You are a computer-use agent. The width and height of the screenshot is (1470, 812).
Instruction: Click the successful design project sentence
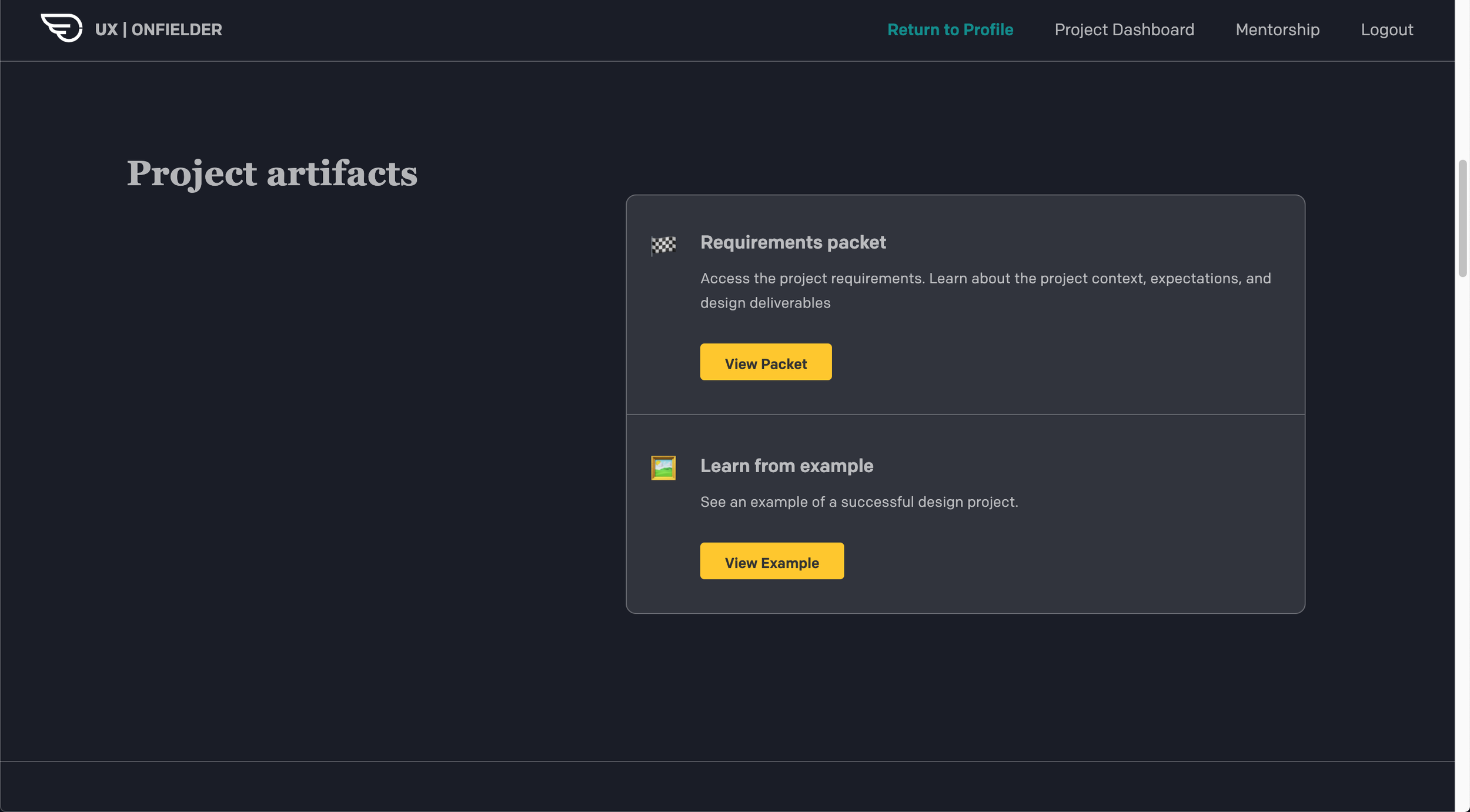[858, 502]
